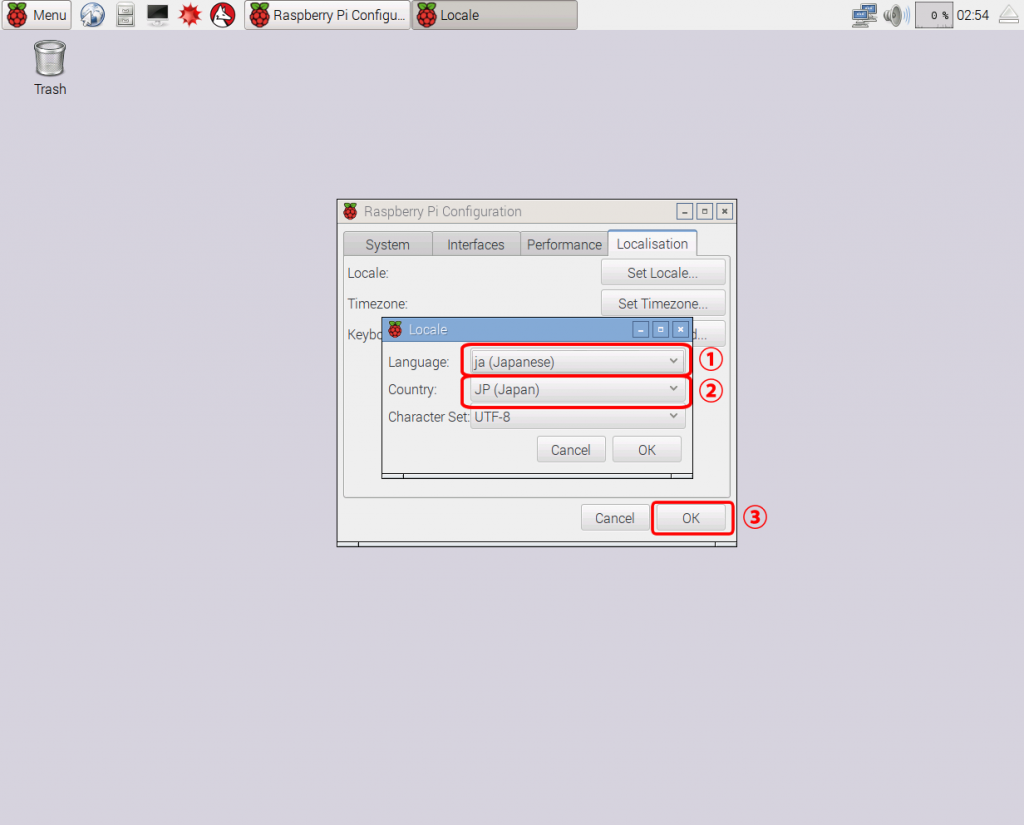1024x825 pixels.
Task: Click the network status tray icon
Action: (864, 15)
